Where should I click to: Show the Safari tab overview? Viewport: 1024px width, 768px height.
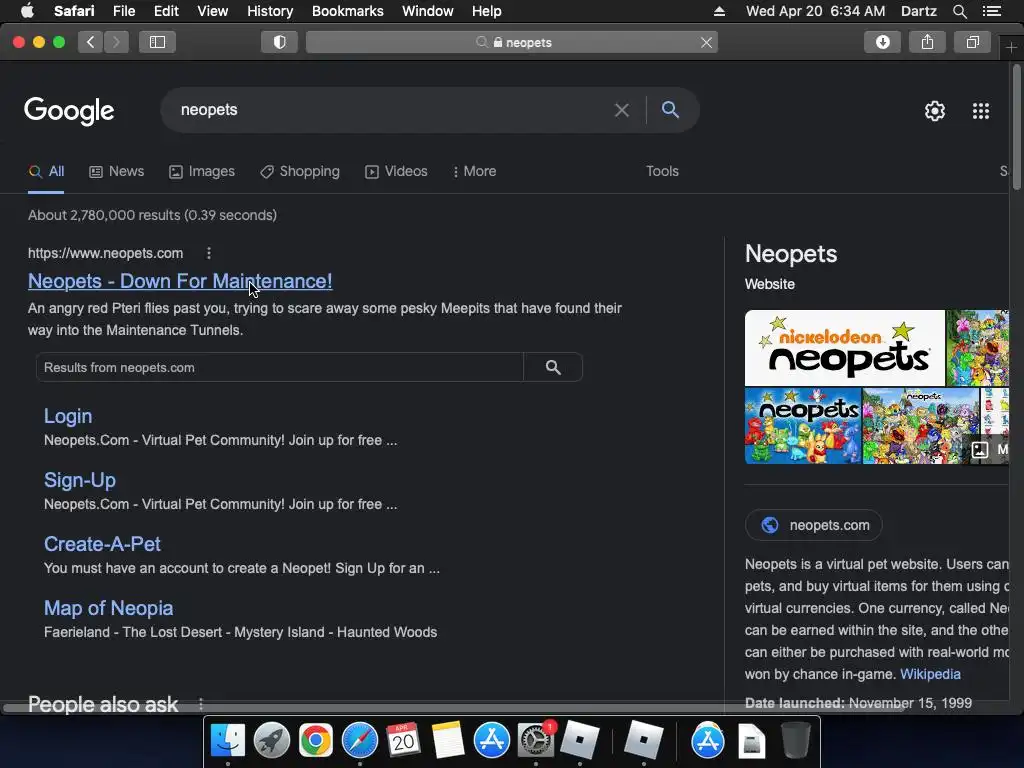(972, 42)
